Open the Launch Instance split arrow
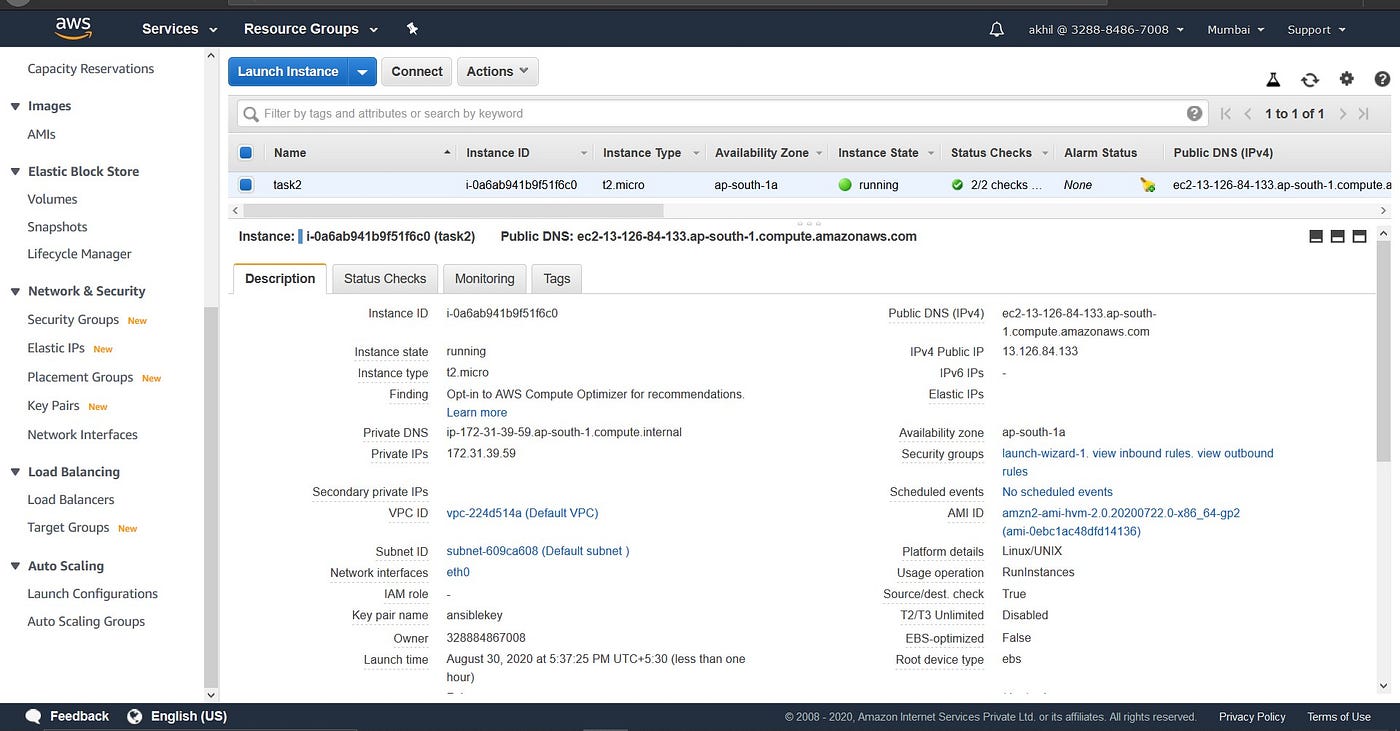1400x731 pixels. (363, 72)
